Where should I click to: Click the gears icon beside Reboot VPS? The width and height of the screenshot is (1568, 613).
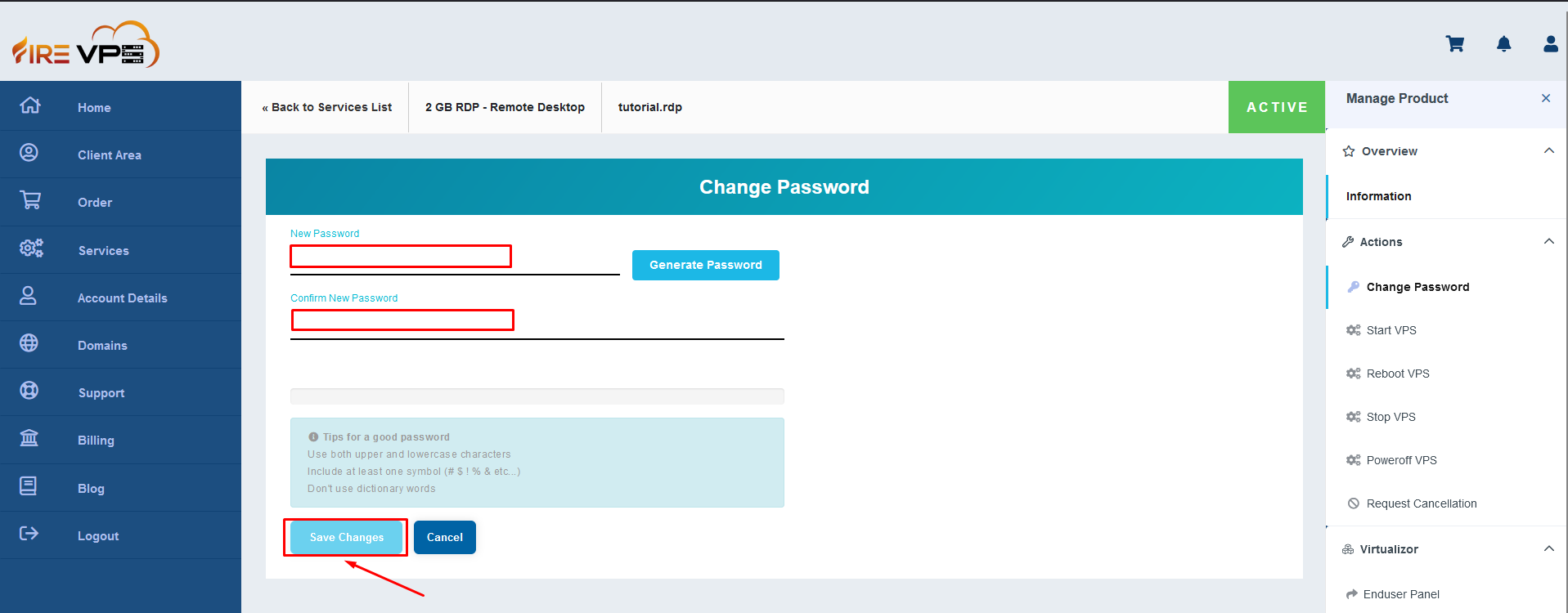point(1354,374)
